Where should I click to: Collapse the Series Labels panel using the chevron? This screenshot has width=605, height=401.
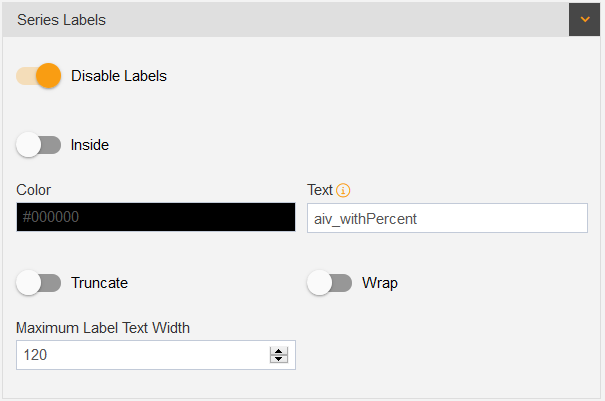click(x=584, y=19)
